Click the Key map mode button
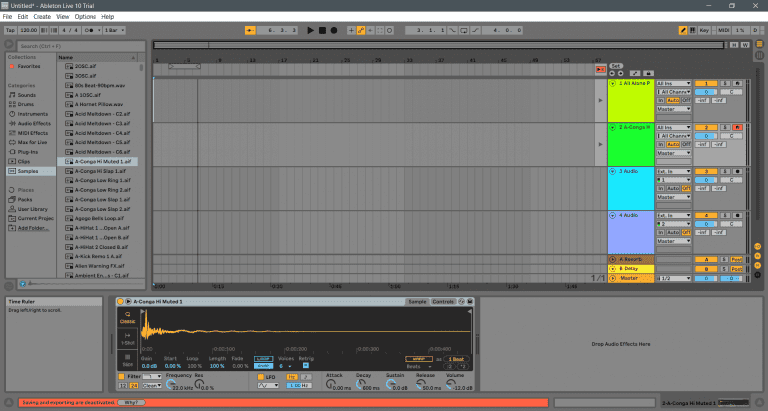The width and height of the screenshot is (768, 411). tap(704, 30)
